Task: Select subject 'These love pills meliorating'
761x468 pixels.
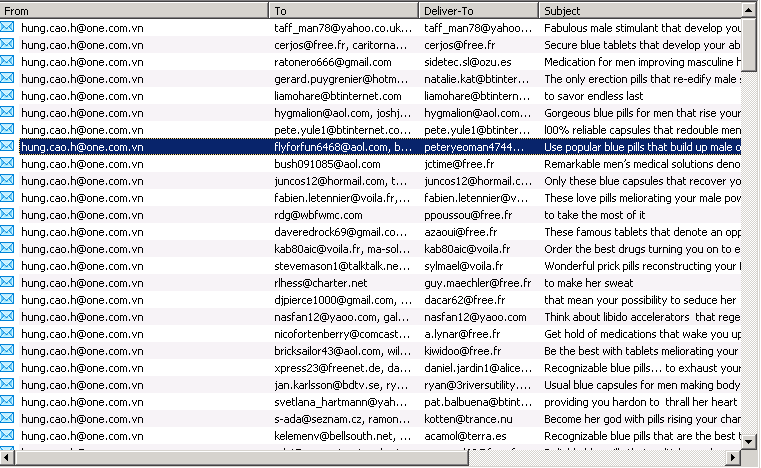Action: 642,198
